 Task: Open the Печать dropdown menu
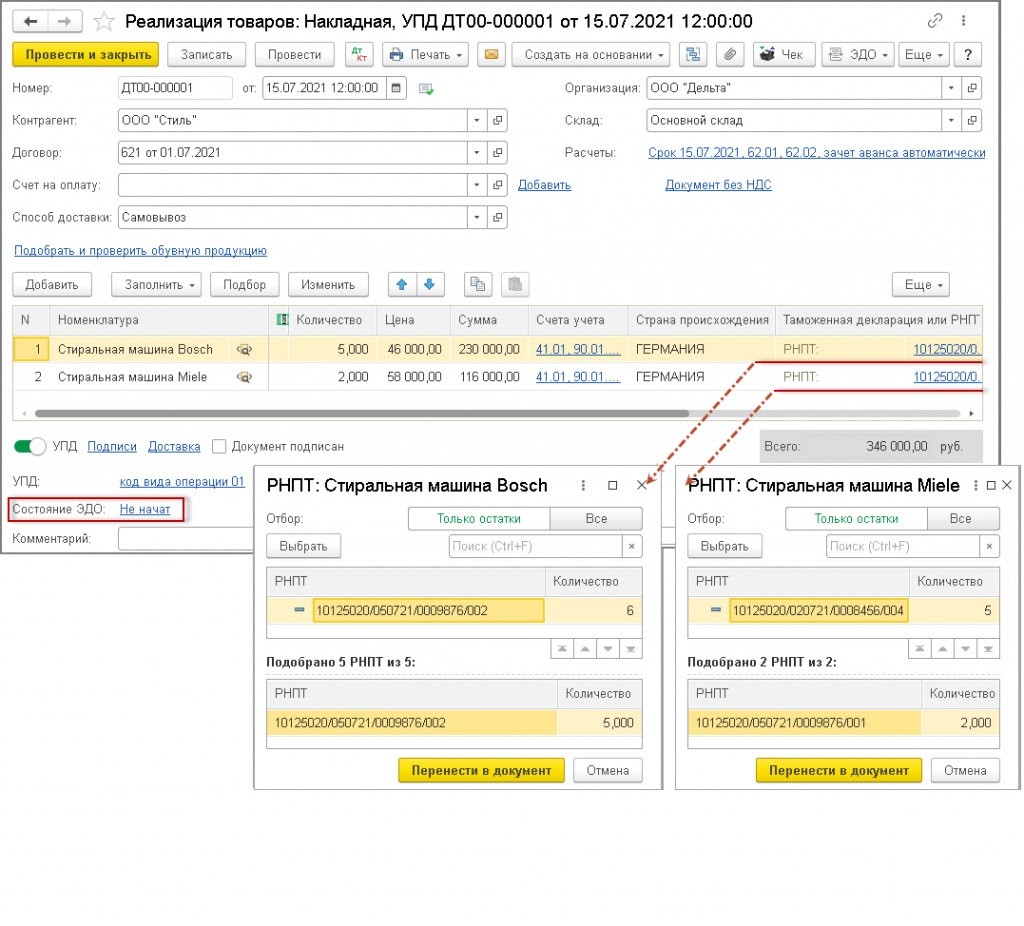426,55
